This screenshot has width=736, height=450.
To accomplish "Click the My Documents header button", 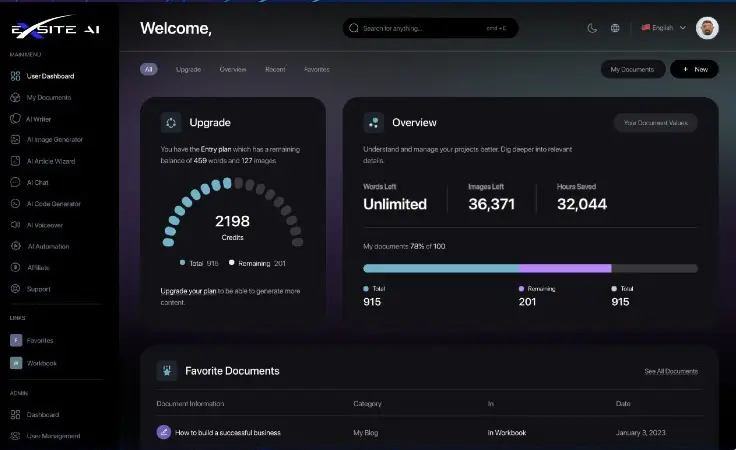I will click(x=633, y=69).
